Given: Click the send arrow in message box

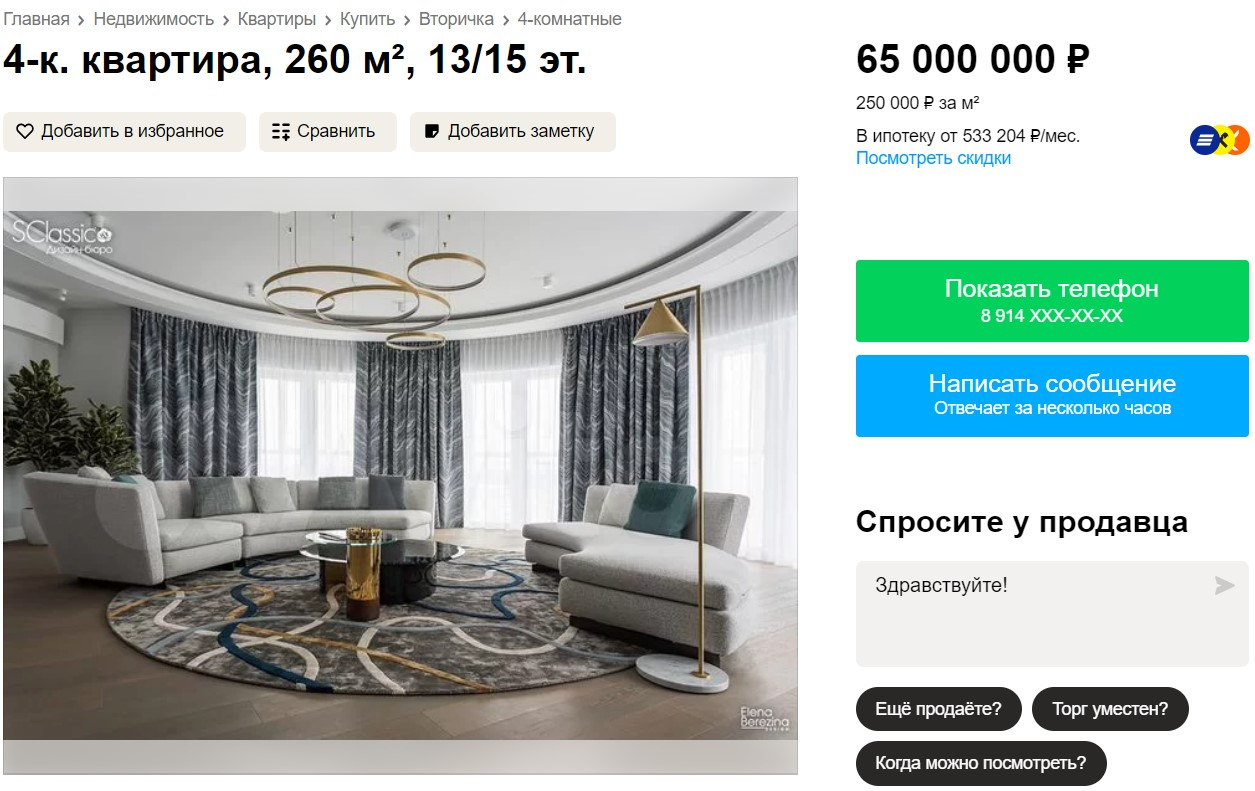Looking at the screenshot, I should point(1224,585).
